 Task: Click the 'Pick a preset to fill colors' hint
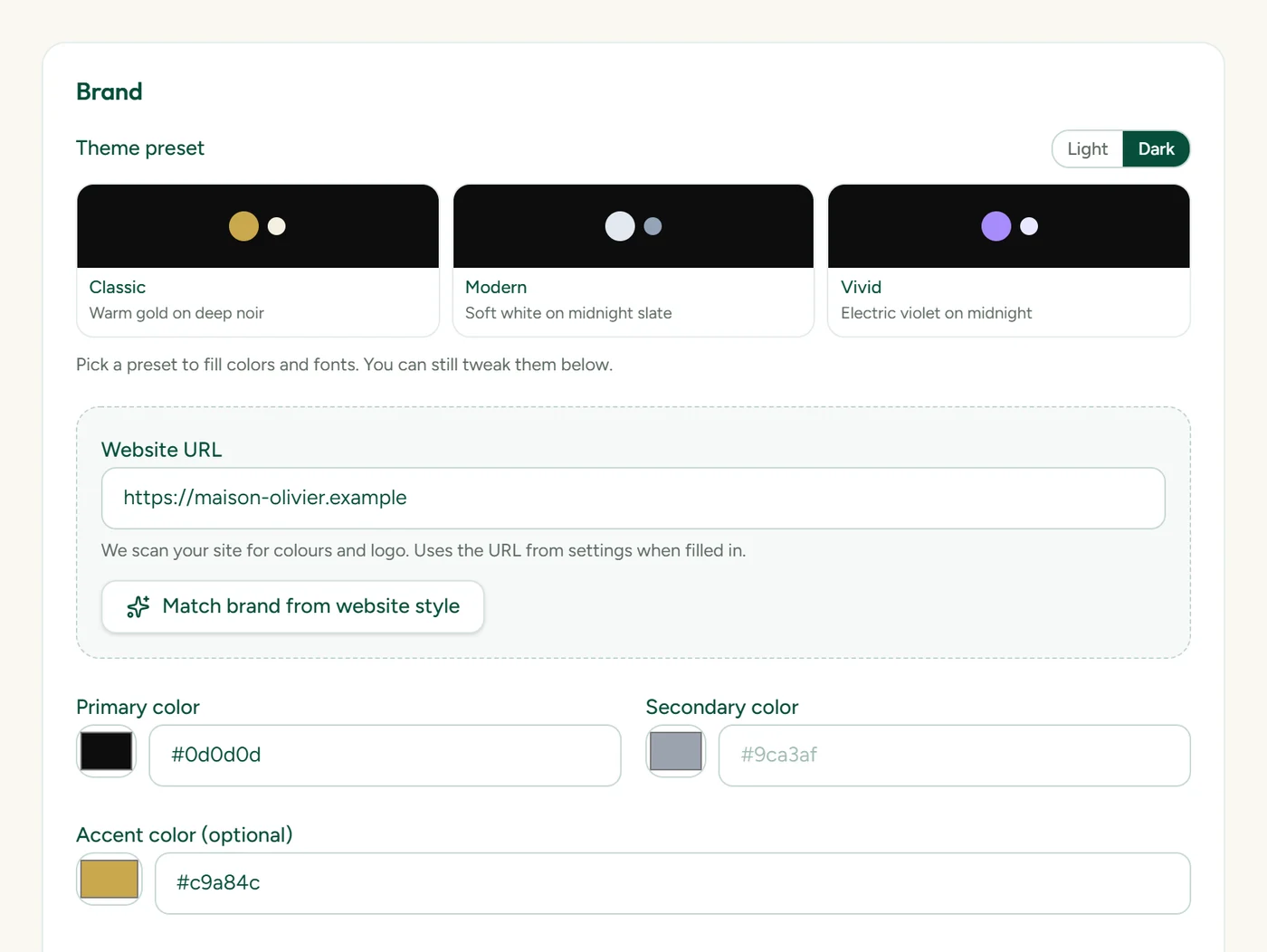click(344, 365)
